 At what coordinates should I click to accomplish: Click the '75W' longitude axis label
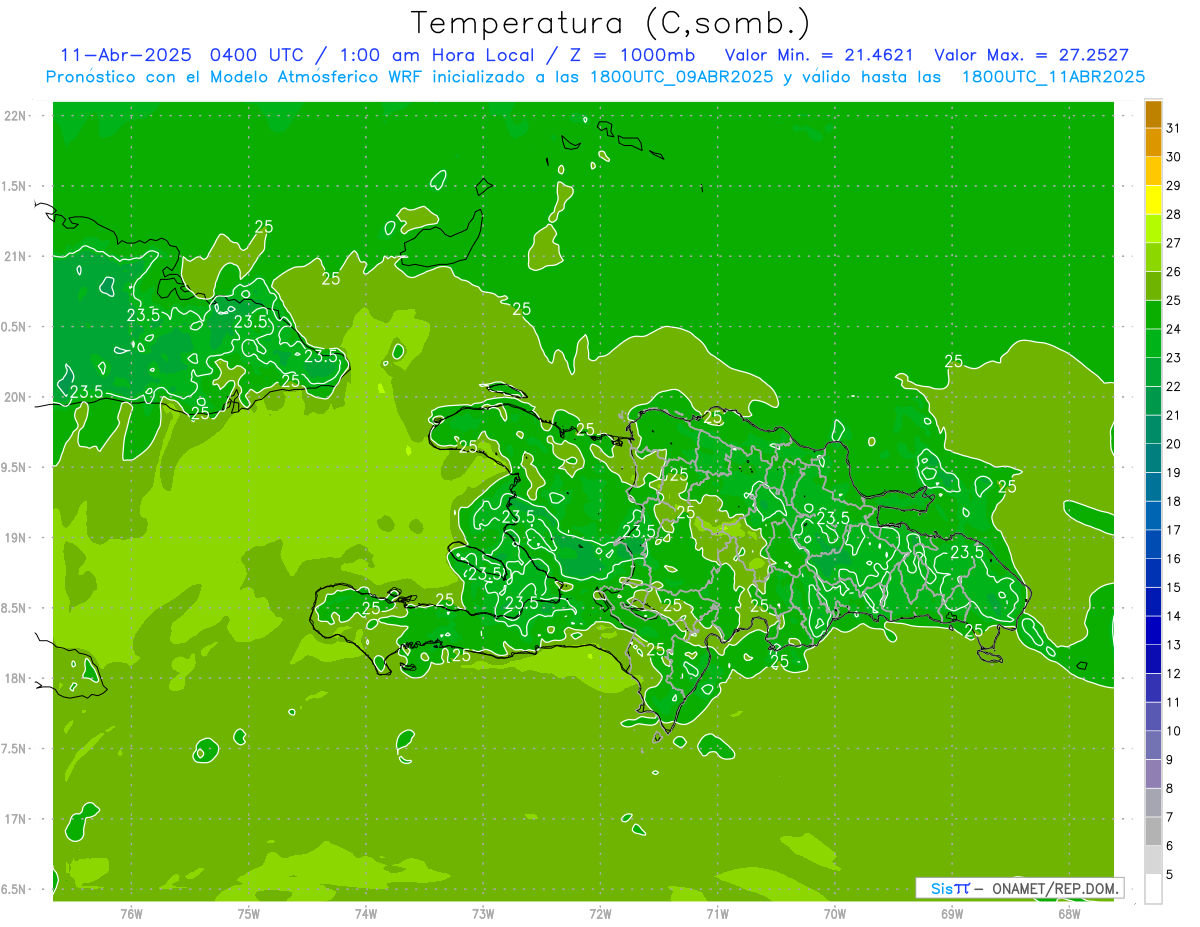point(249,914)
